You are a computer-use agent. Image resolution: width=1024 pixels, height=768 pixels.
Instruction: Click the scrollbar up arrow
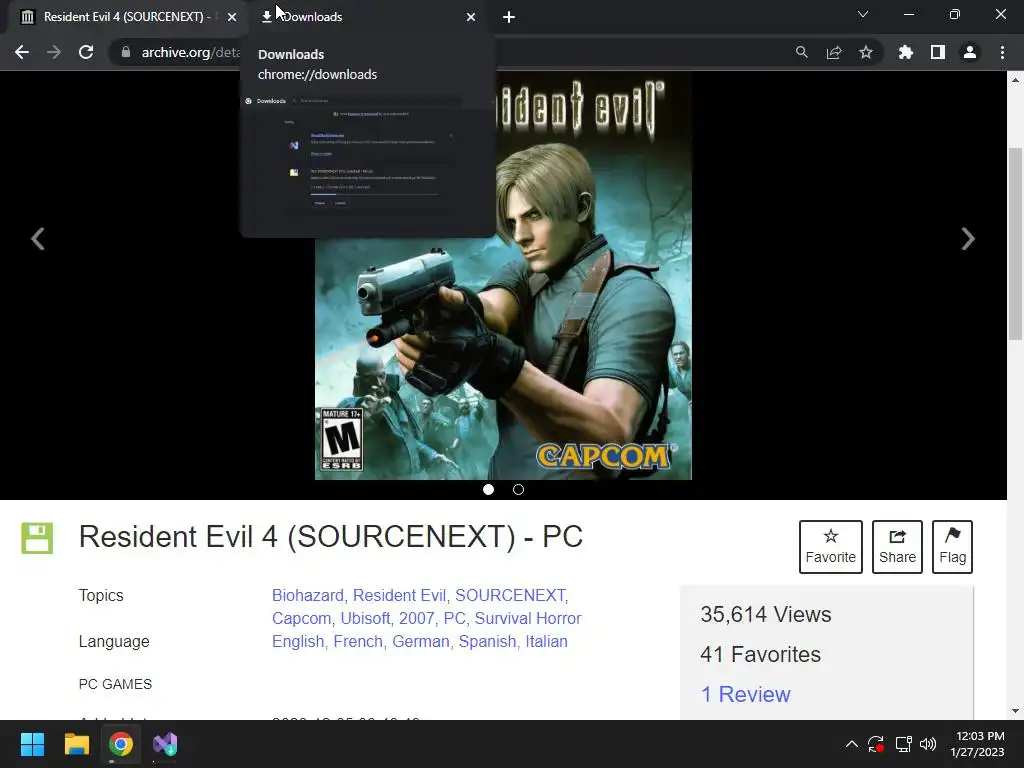tap(1015, 80)
